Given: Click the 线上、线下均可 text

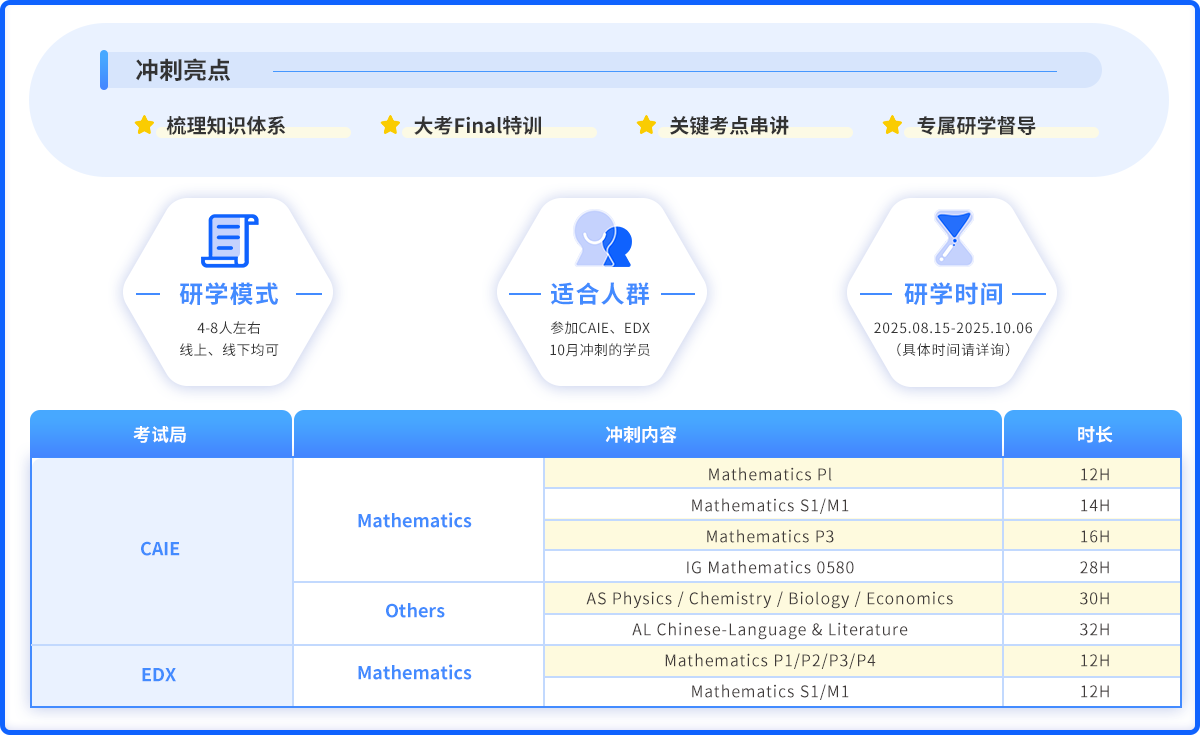Looking at the screenshot, I should pos(229,350).
